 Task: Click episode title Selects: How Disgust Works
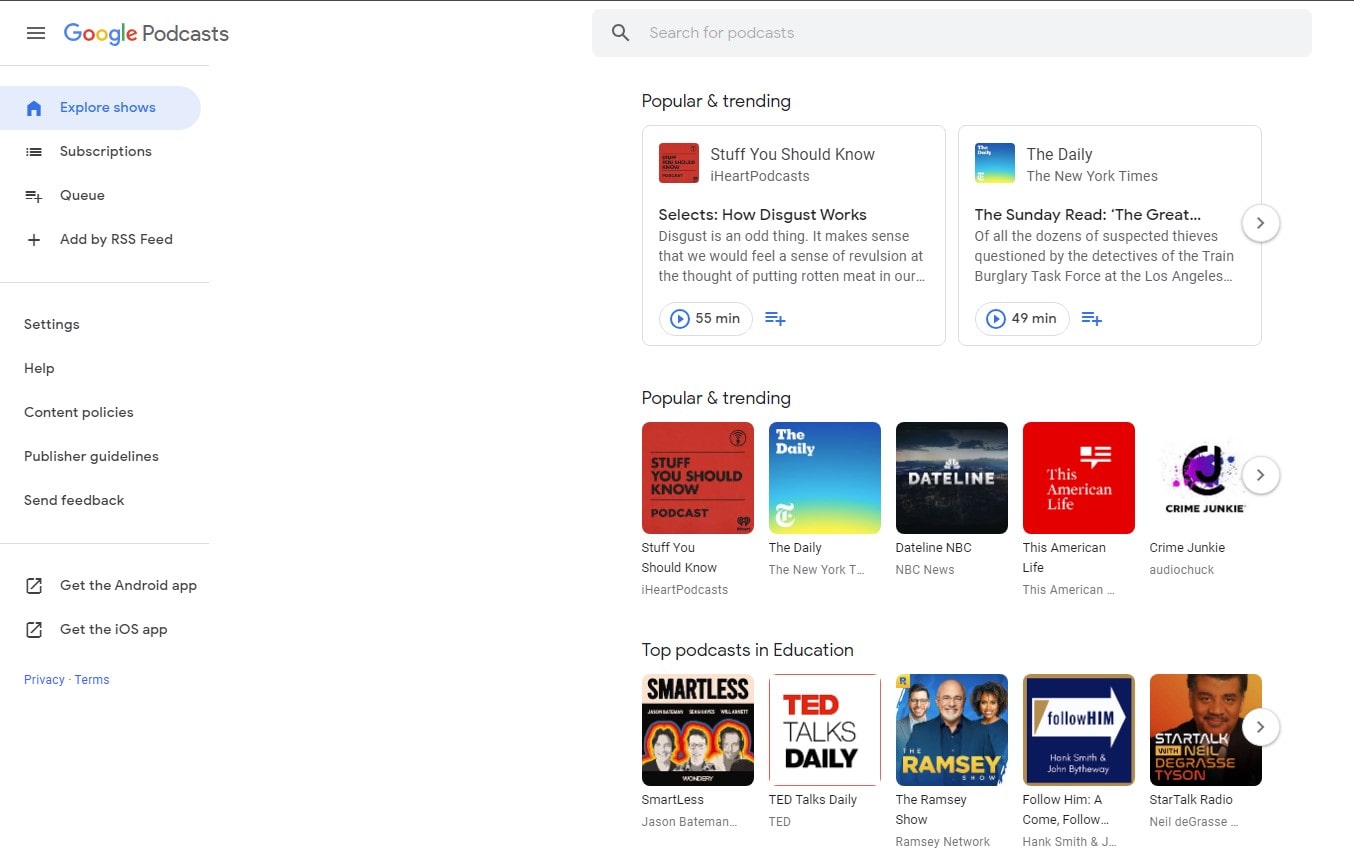(762, 215)
